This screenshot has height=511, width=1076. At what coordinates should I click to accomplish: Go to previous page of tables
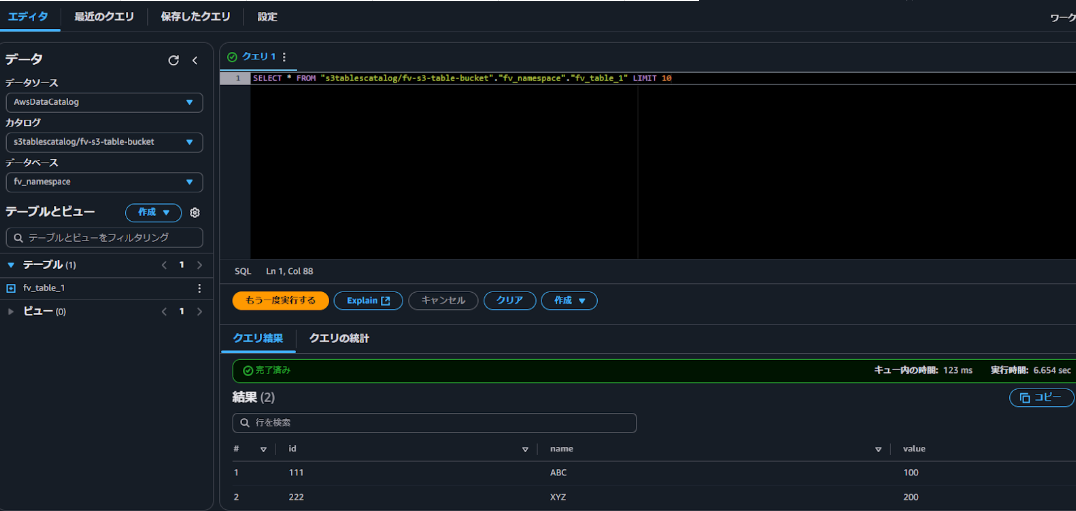[164, 265]
